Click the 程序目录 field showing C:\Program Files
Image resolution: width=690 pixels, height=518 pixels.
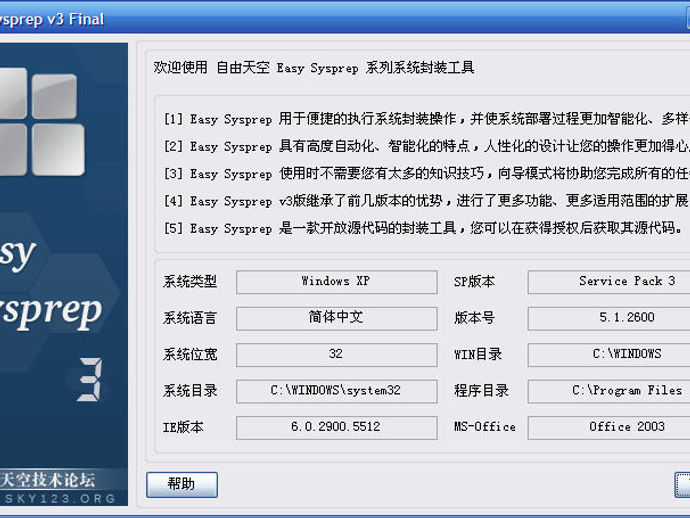609,391
